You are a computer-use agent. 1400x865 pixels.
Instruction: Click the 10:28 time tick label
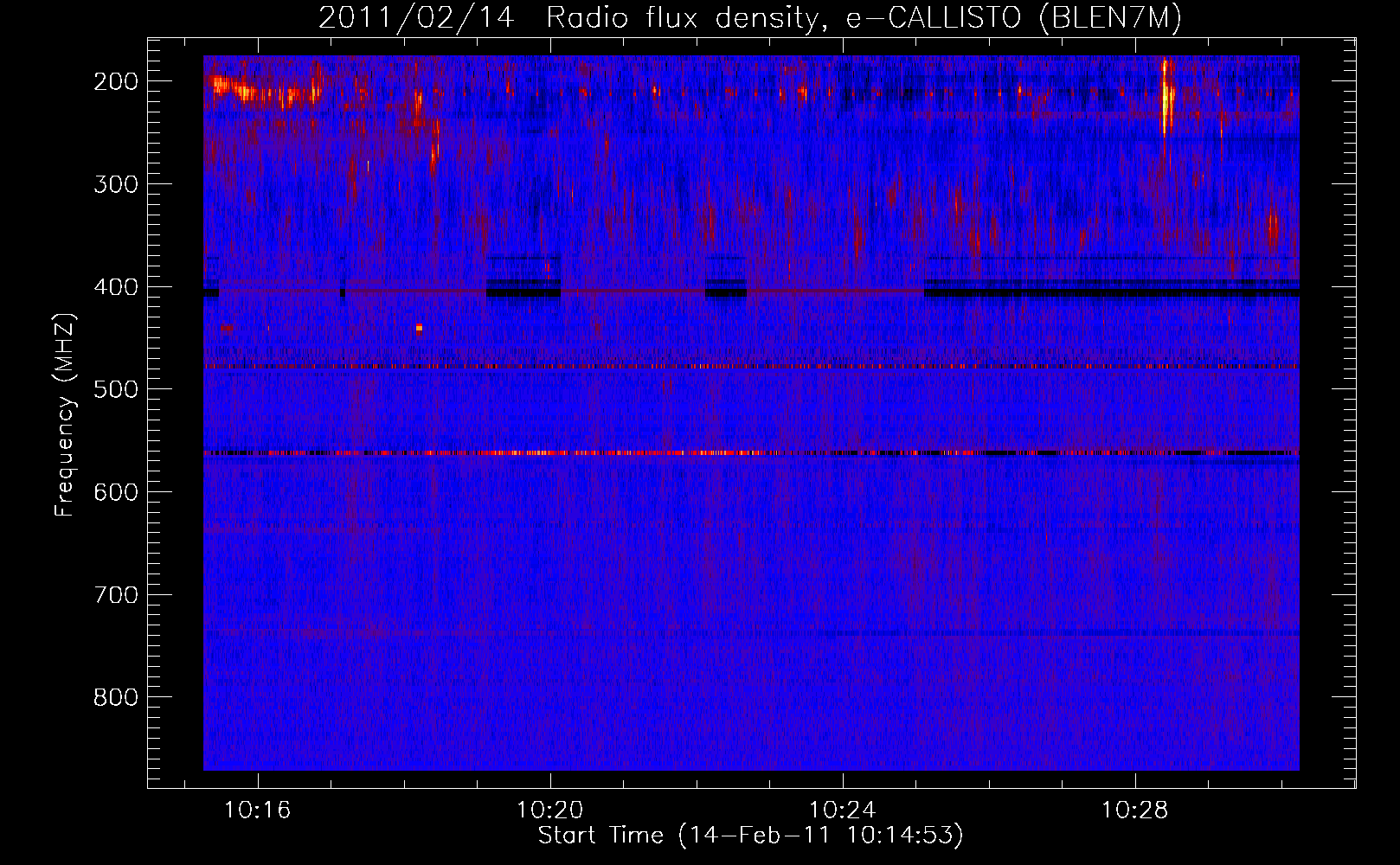1134,811
